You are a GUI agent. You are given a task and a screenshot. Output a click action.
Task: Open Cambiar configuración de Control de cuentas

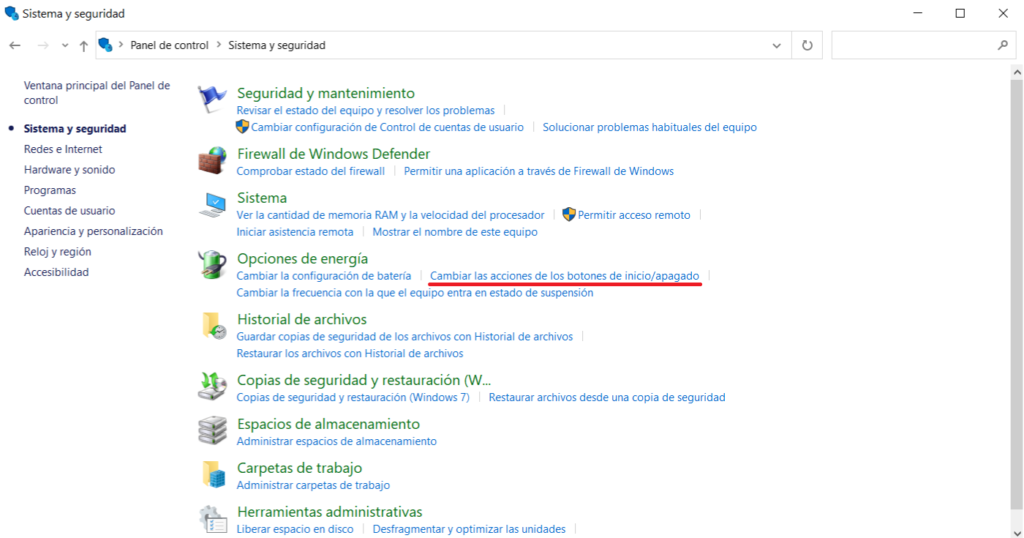[387, 127]
